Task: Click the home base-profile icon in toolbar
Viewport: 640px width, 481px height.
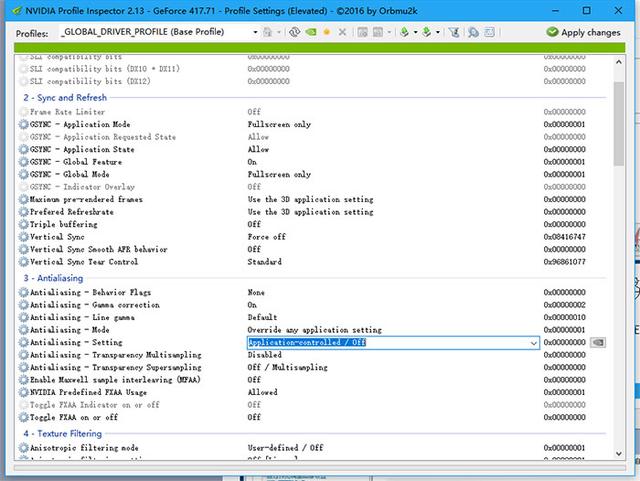Action: coord(268,32)
